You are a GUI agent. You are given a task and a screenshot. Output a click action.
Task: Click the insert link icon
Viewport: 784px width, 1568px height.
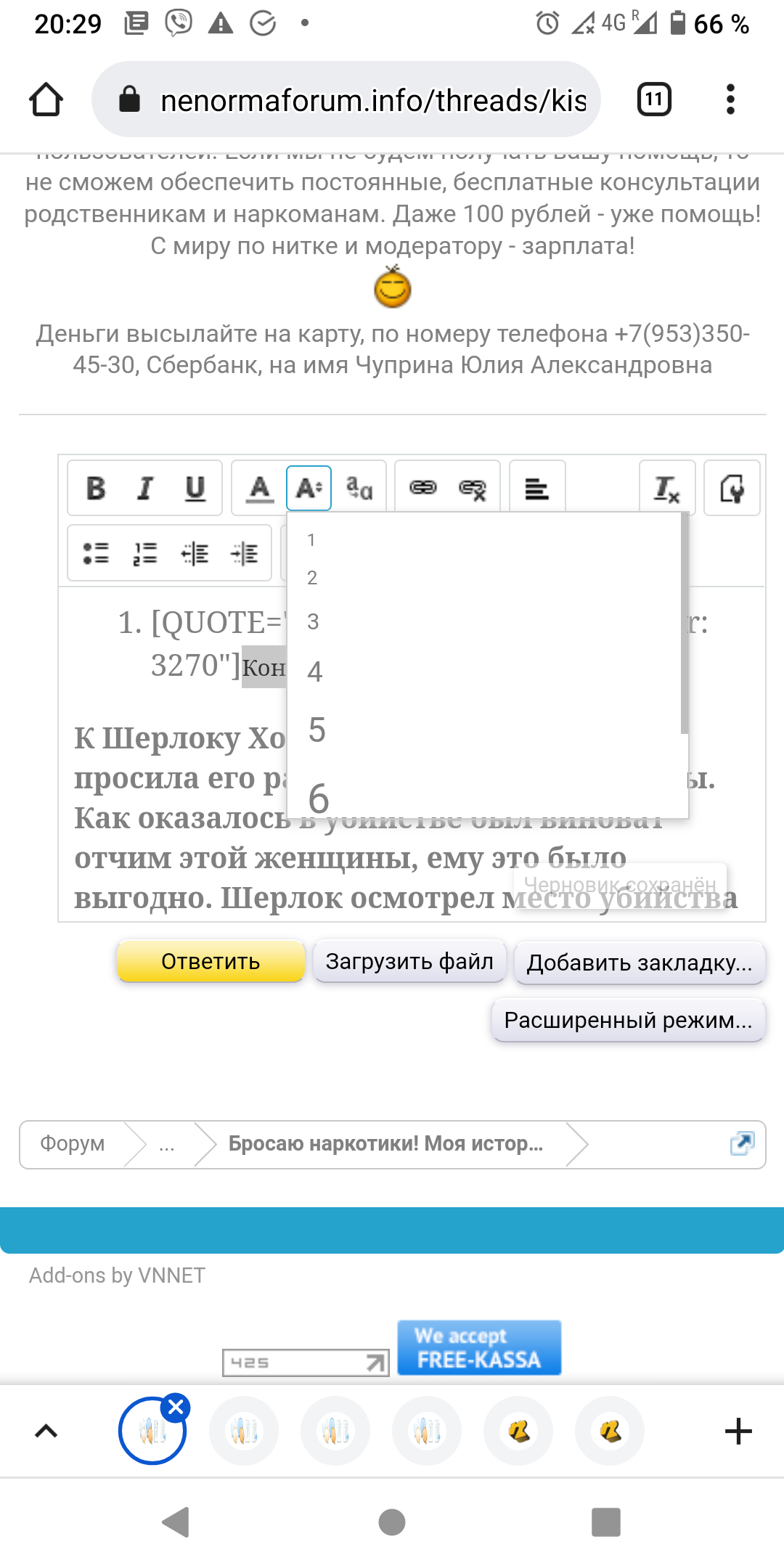423,489
